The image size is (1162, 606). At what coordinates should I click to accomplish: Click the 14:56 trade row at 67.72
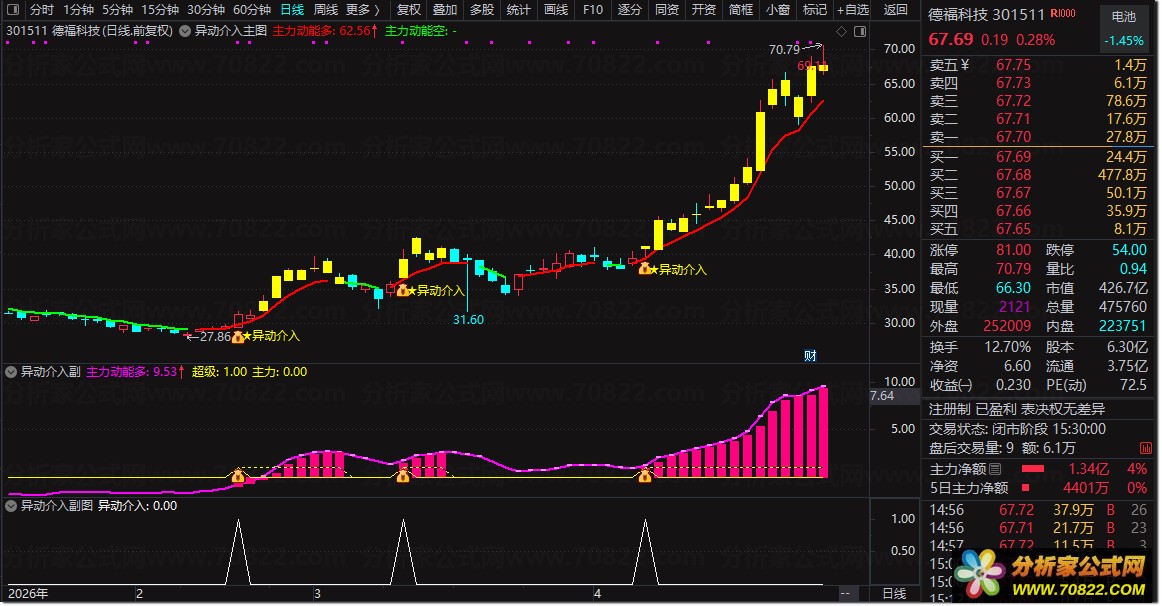[1038, 510]
